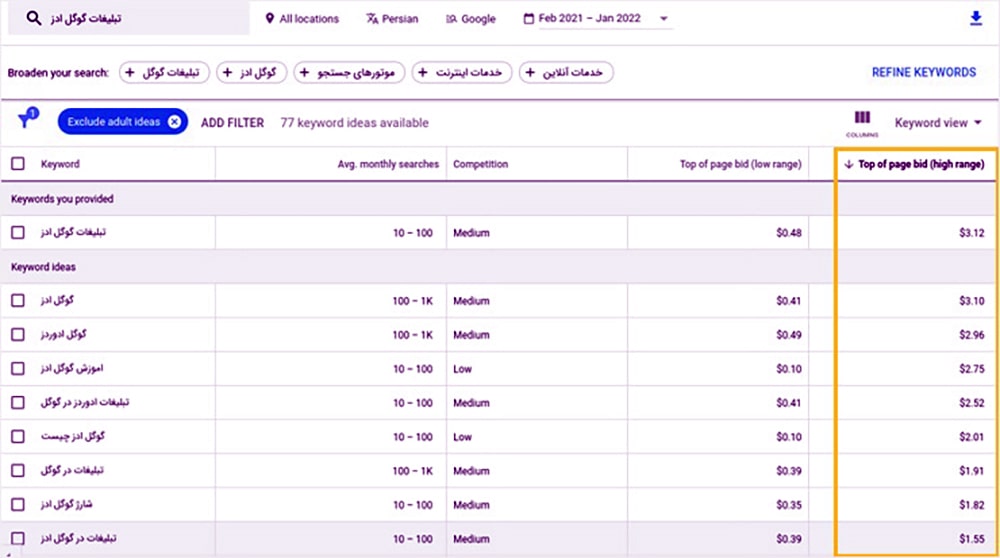Click the 77 keyword ideas available text
This screenshot has width=1000, height=558.
(x=355, y=122)
